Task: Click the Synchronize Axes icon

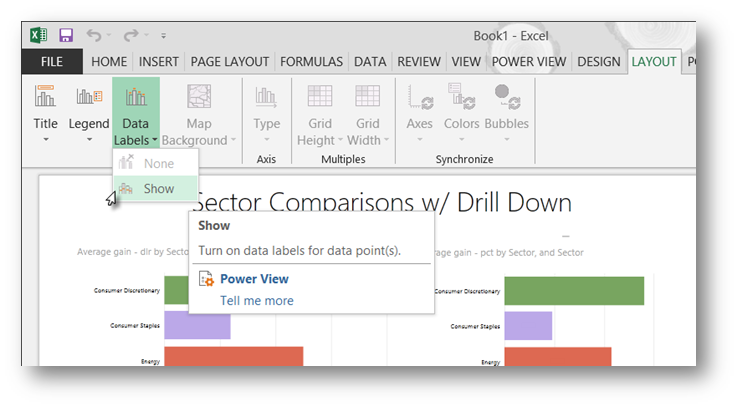Action: (420, 97)
